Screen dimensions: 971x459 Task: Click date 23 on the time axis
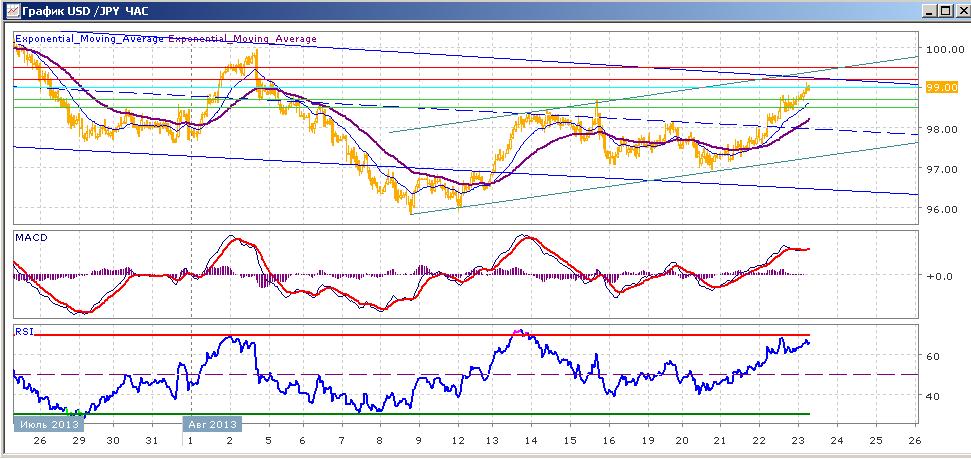pyautogui.click(x=798, y=440)
